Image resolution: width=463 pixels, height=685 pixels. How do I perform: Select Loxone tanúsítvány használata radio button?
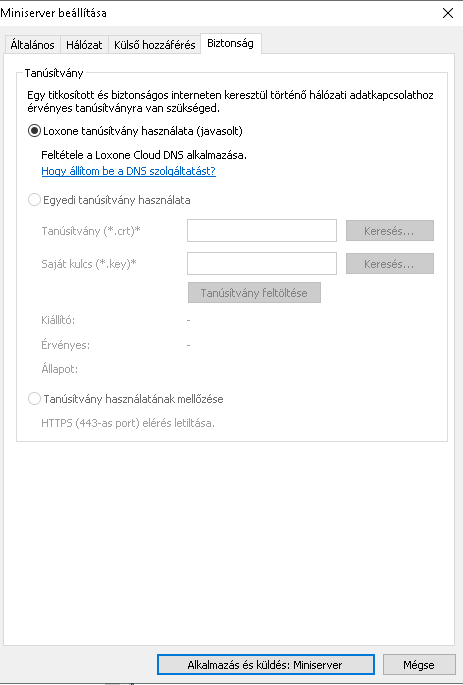point(35,131)
